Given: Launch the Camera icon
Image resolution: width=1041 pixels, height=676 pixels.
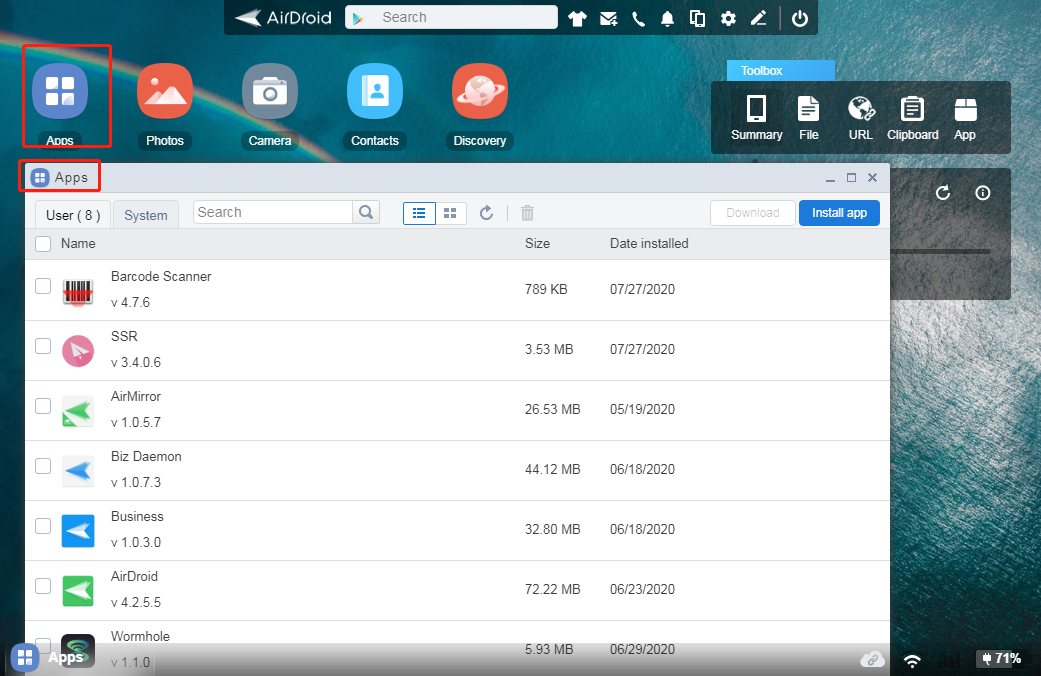Looking at the screenshot, I should tap(270, 92).
